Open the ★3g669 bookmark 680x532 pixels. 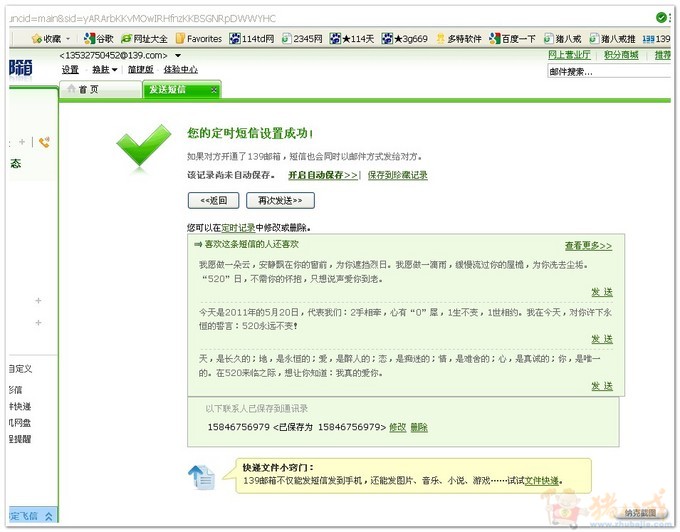pyautogui.click(x=405, y=39)
